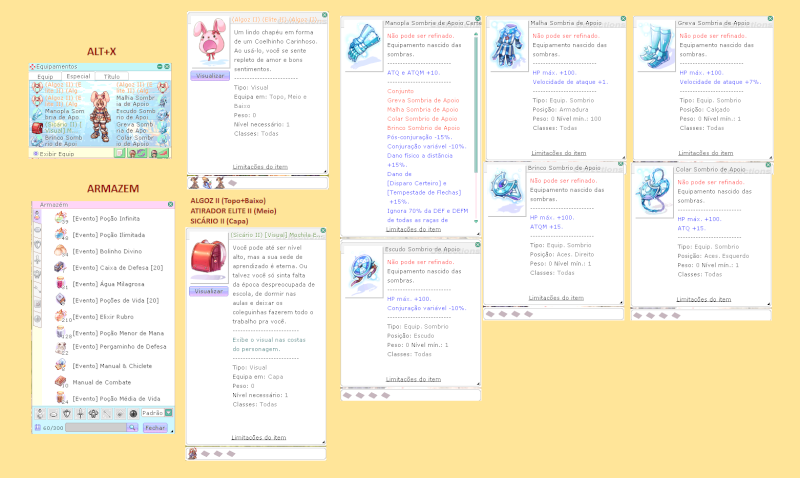
Task: Click Visualizar in the bunny hat window
Action: point(210,76)
